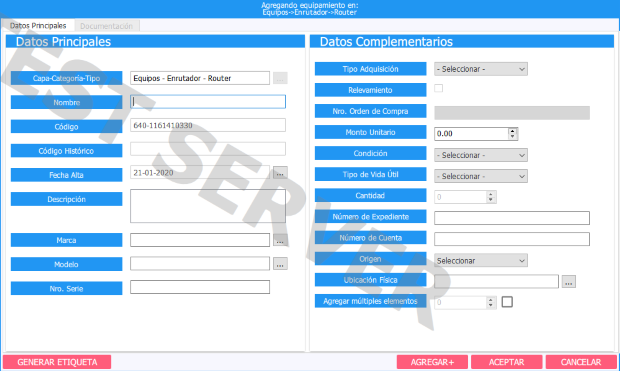This screenshot has width=620, height=371.
Task: Click the Capa-Categoría-Tipo ellipsis button
Action: pos(280,78)
